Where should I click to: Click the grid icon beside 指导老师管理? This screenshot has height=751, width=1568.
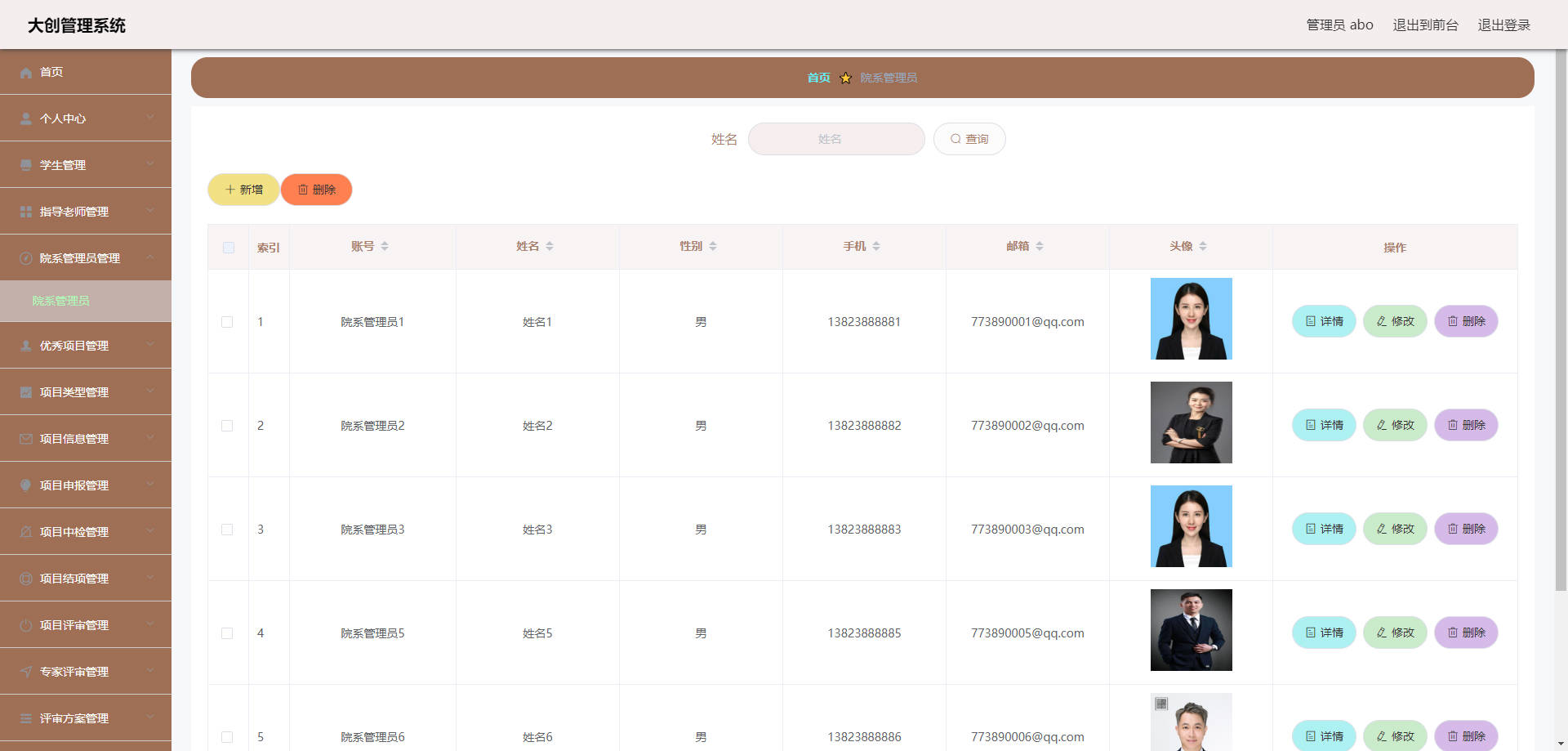click(26, 212)
